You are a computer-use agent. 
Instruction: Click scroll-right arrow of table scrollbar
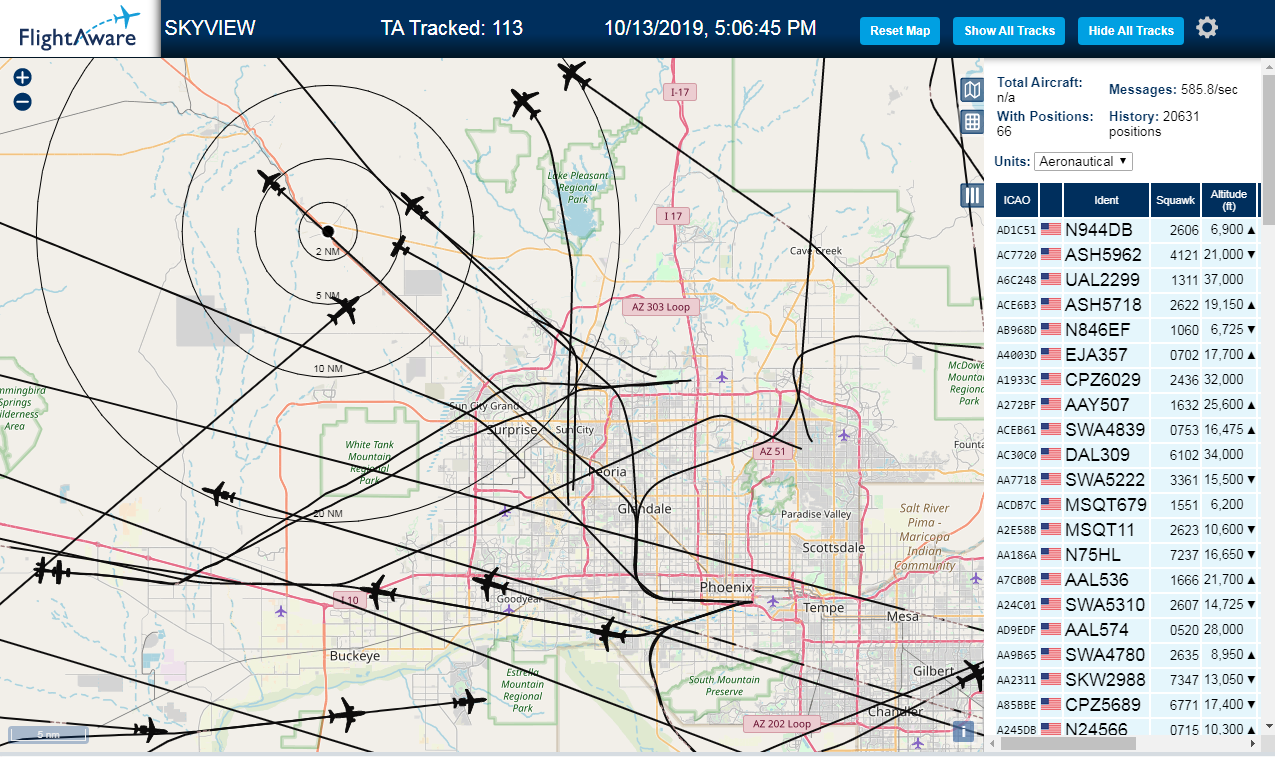coord(1252,744)
